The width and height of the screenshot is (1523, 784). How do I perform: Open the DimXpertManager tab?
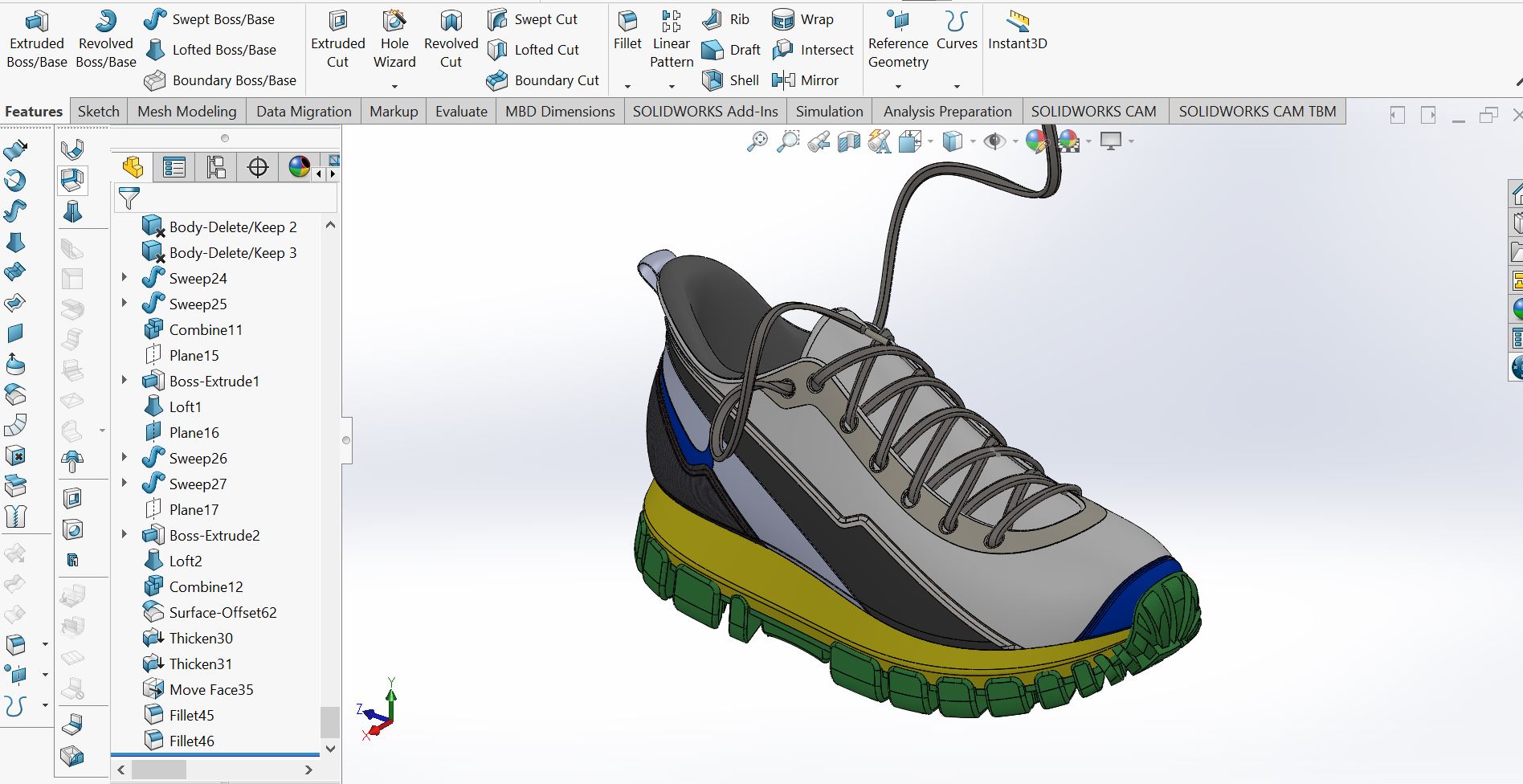click(258, 167)
